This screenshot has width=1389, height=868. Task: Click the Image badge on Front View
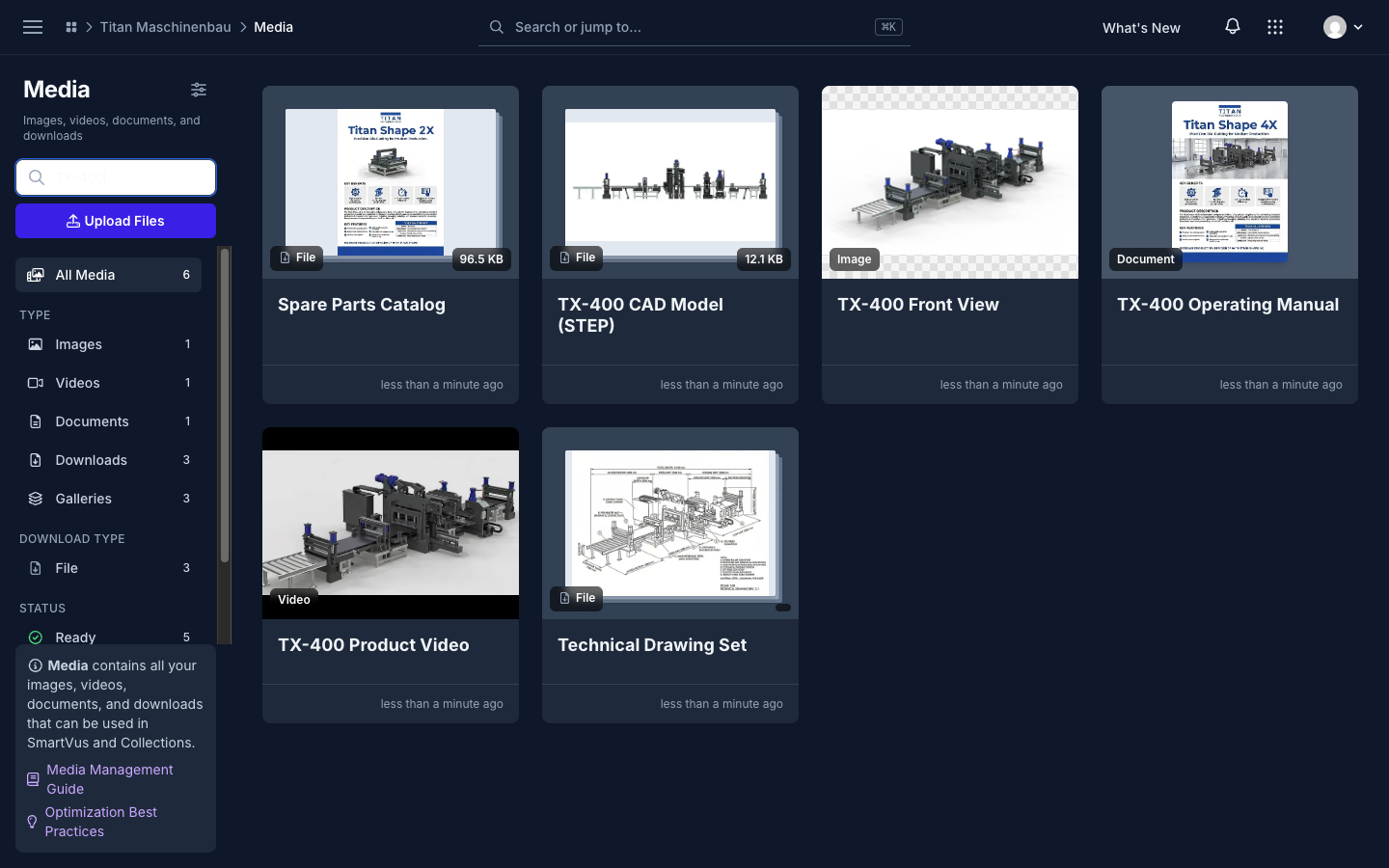pyautogui.click(x=855, y=258)
